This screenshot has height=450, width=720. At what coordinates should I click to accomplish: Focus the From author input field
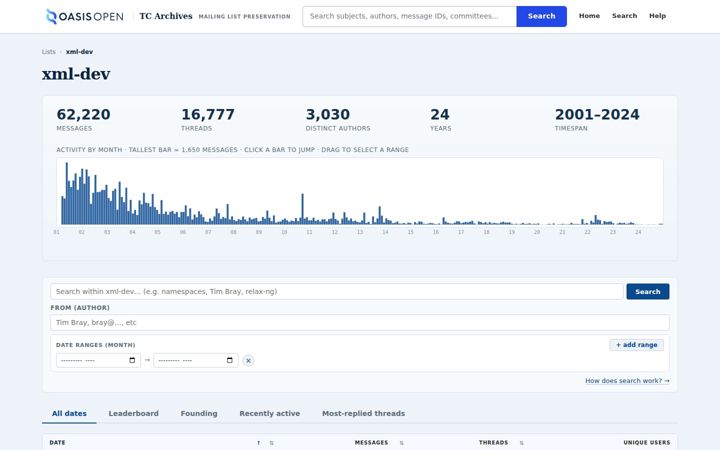360,322
